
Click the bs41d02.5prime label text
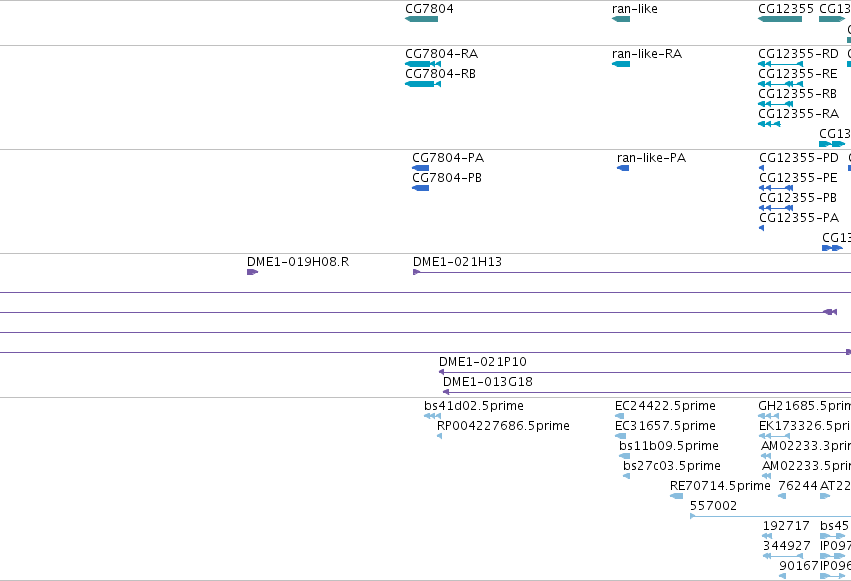474,406
